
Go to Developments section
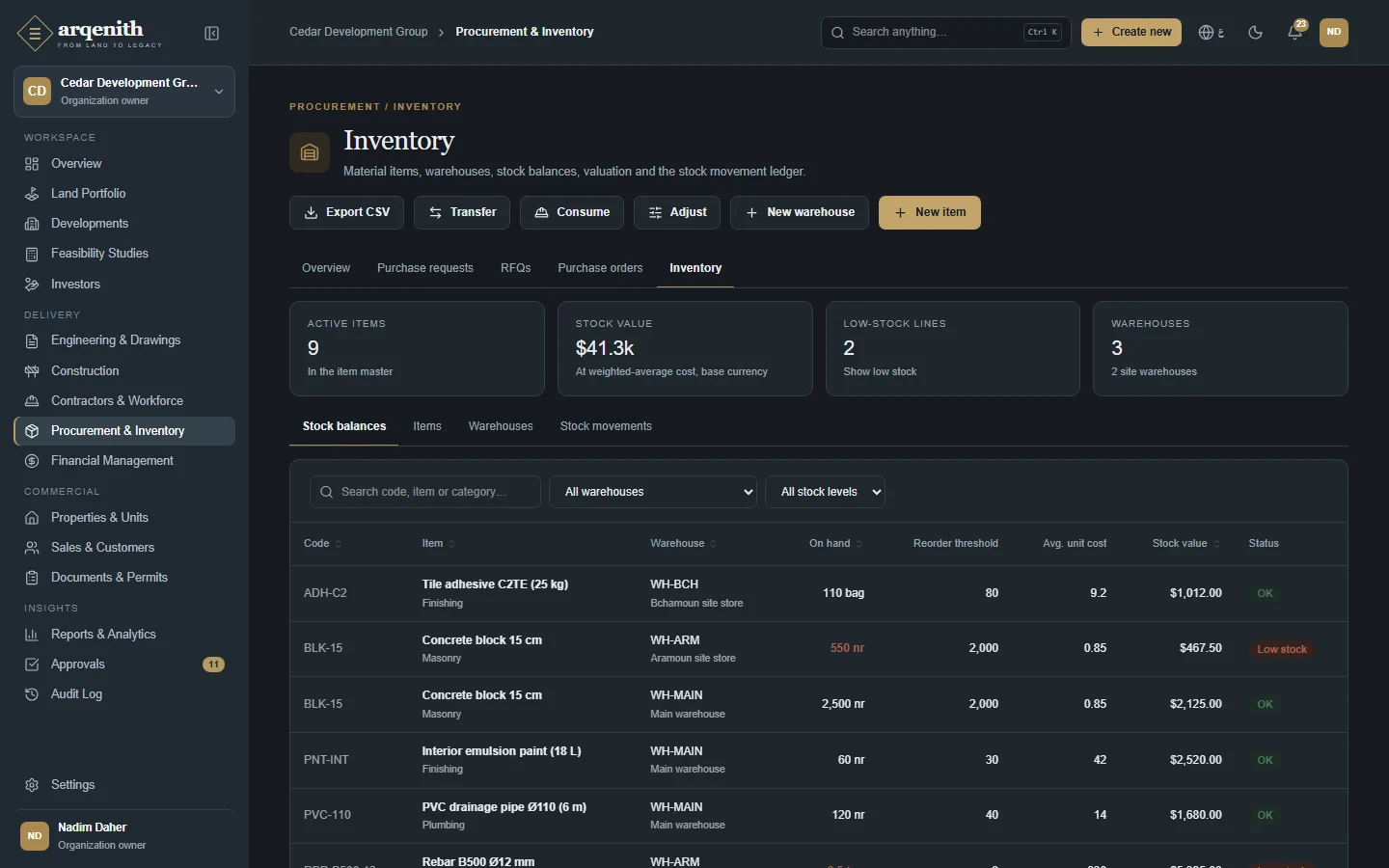(x=124, y=224)
